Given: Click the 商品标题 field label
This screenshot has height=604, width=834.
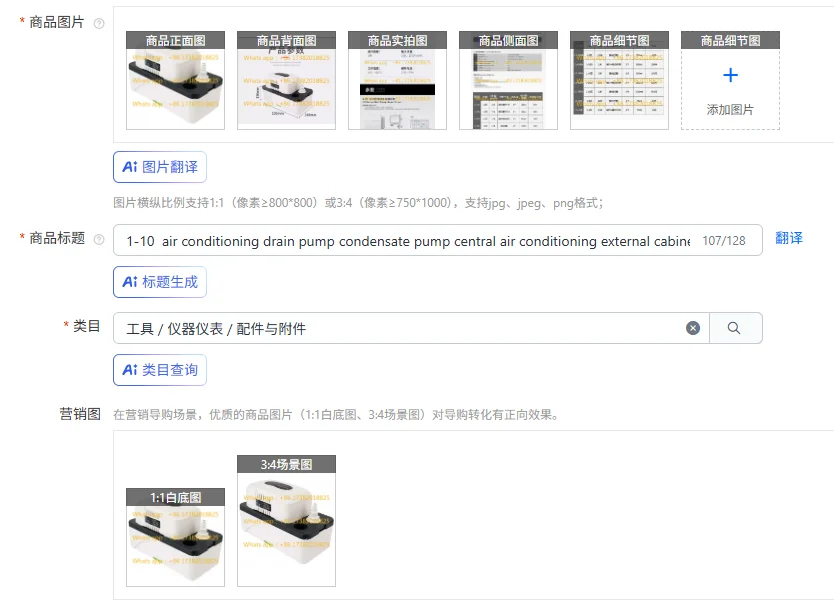Looking at the screenshot, I should [56, 238].
